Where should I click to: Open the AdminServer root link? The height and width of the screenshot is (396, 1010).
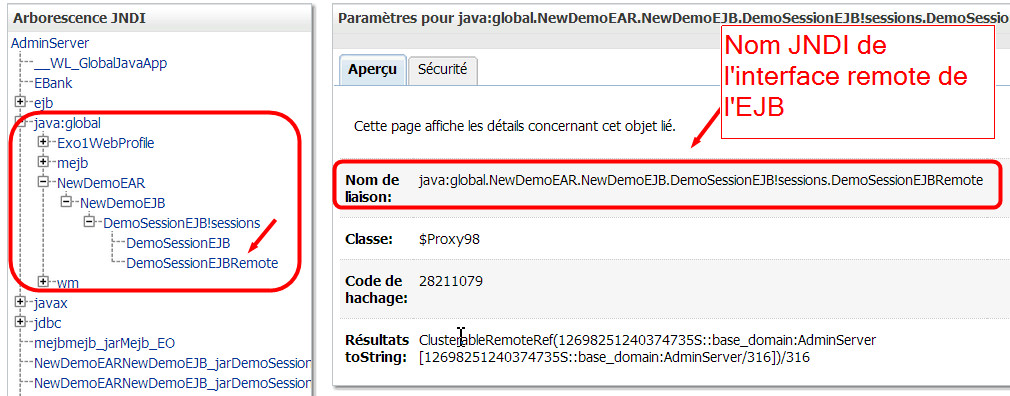pos(50,43)
